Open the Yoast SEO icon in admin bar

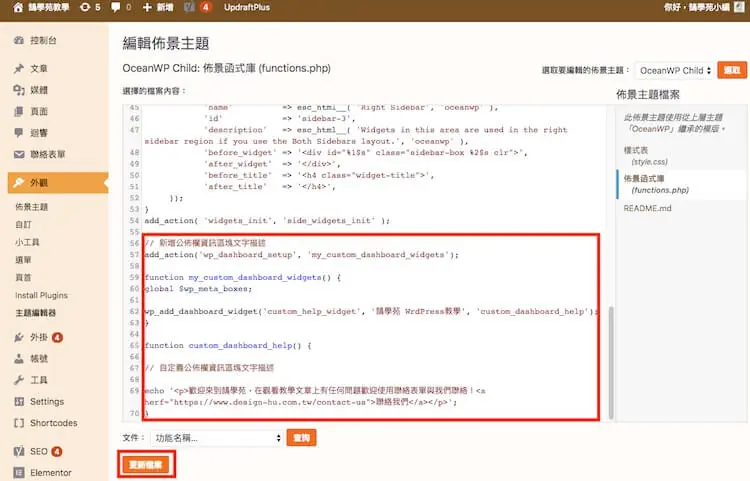(189, 8)
